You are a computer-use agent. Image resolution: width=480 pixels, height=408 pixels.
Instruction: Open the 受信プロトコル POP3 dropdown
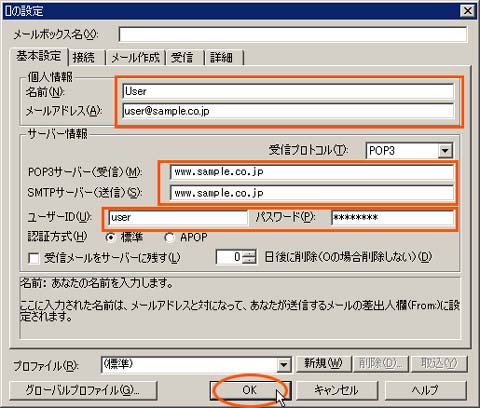click(x=445, y=151)
